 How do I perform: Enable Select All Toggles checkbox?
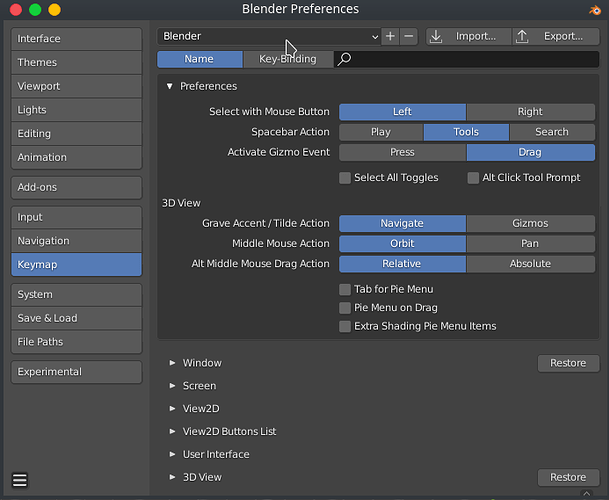coord(345,178)
